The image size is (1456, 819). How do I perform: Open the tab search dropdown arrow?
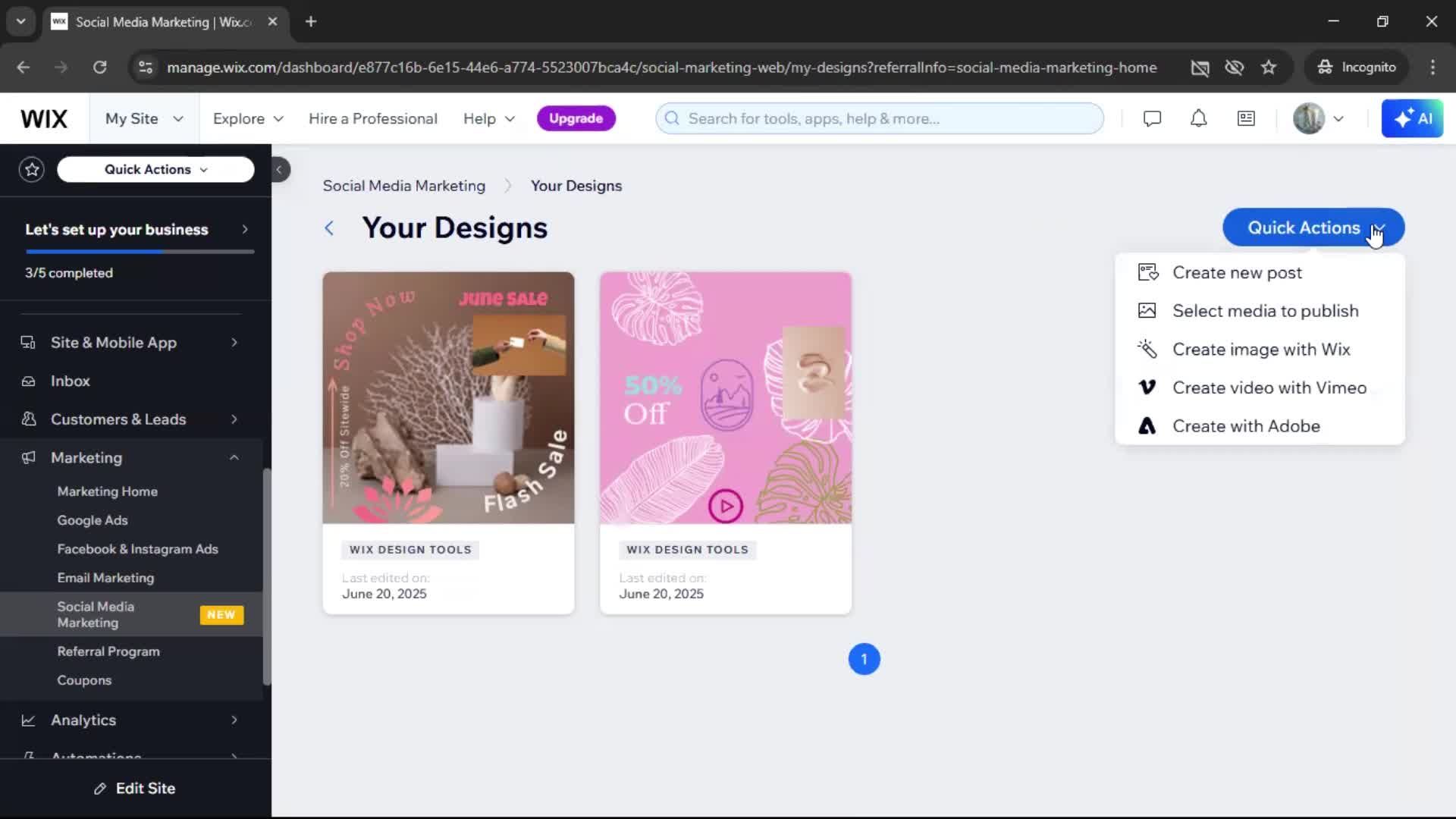[x=20, y=21]
